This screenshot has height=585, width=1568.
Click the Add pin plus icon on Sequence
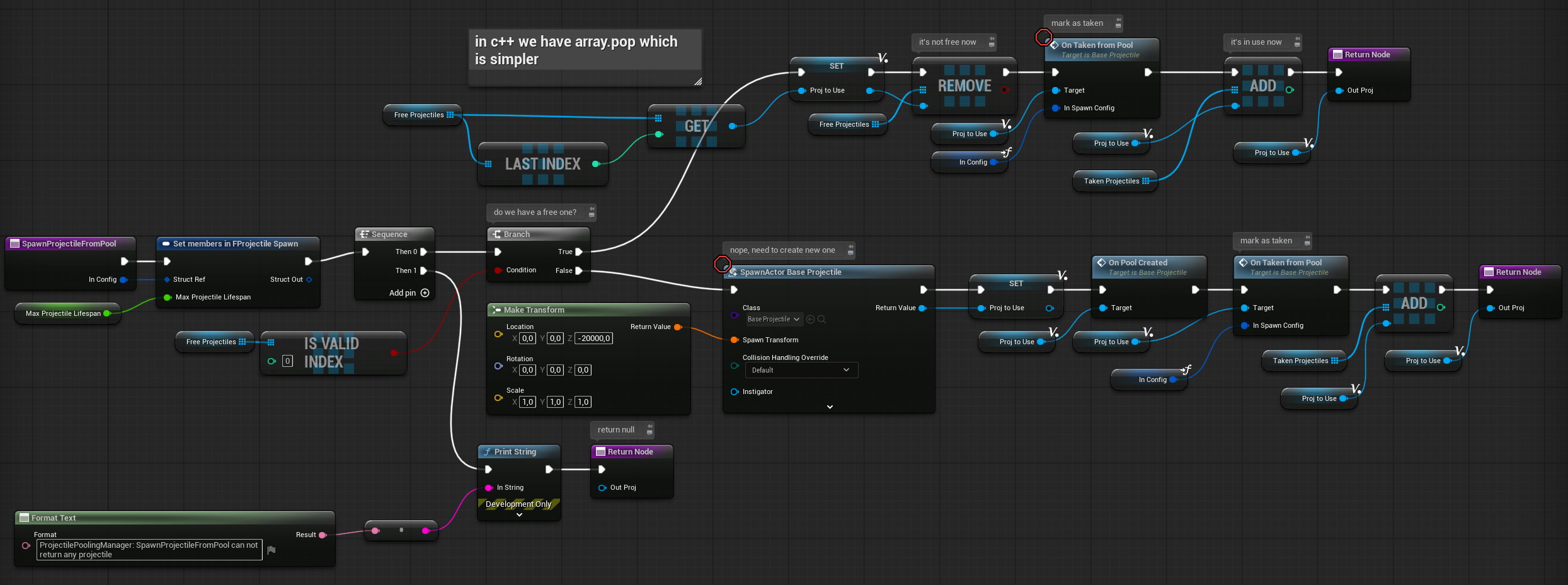(x=425, y=293)
